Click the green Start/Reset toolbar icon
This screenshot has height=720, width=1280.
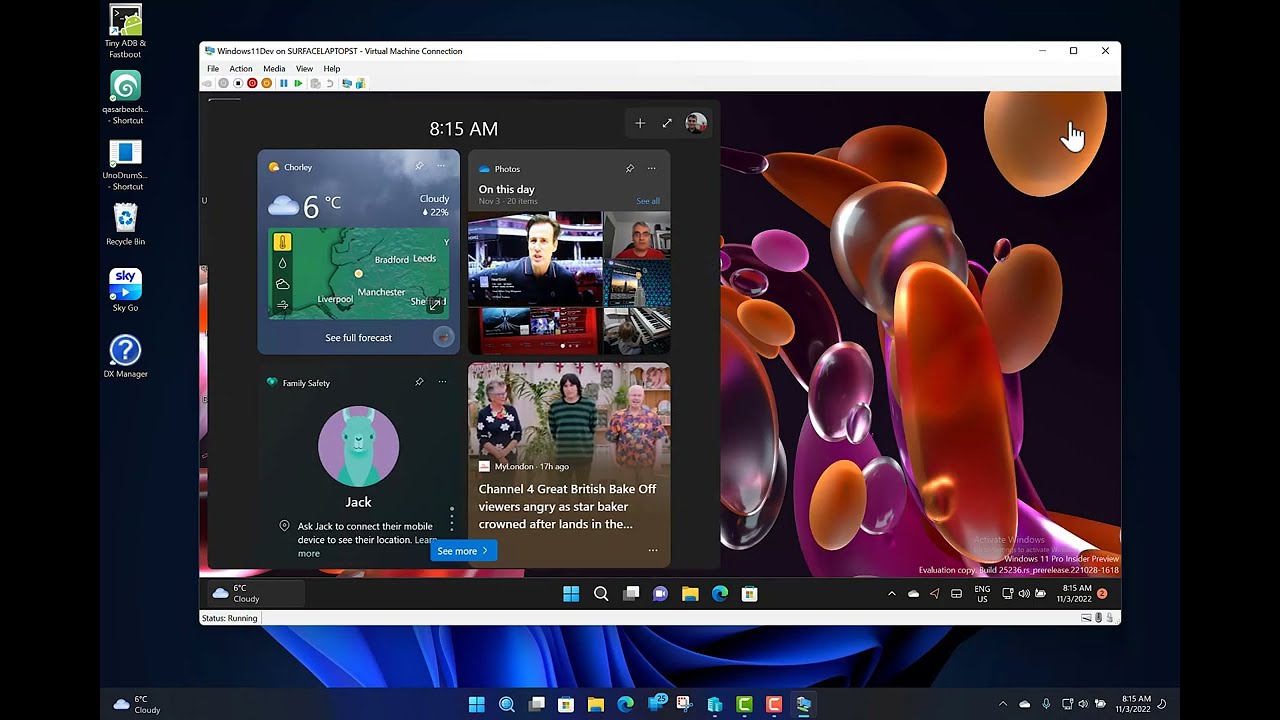tap(298, 83)
